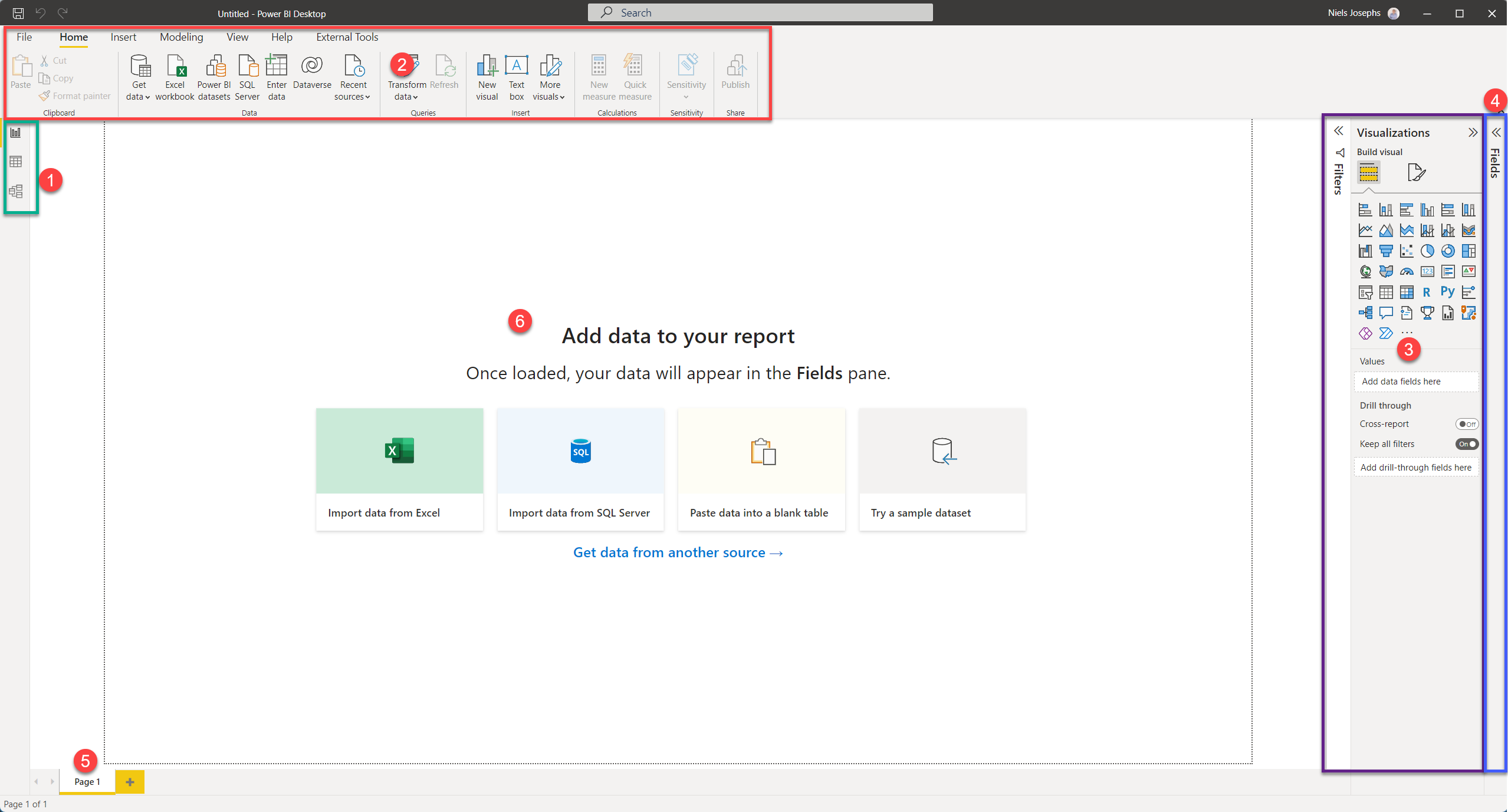Click Import data from SQL Server card

click(580, 469)
